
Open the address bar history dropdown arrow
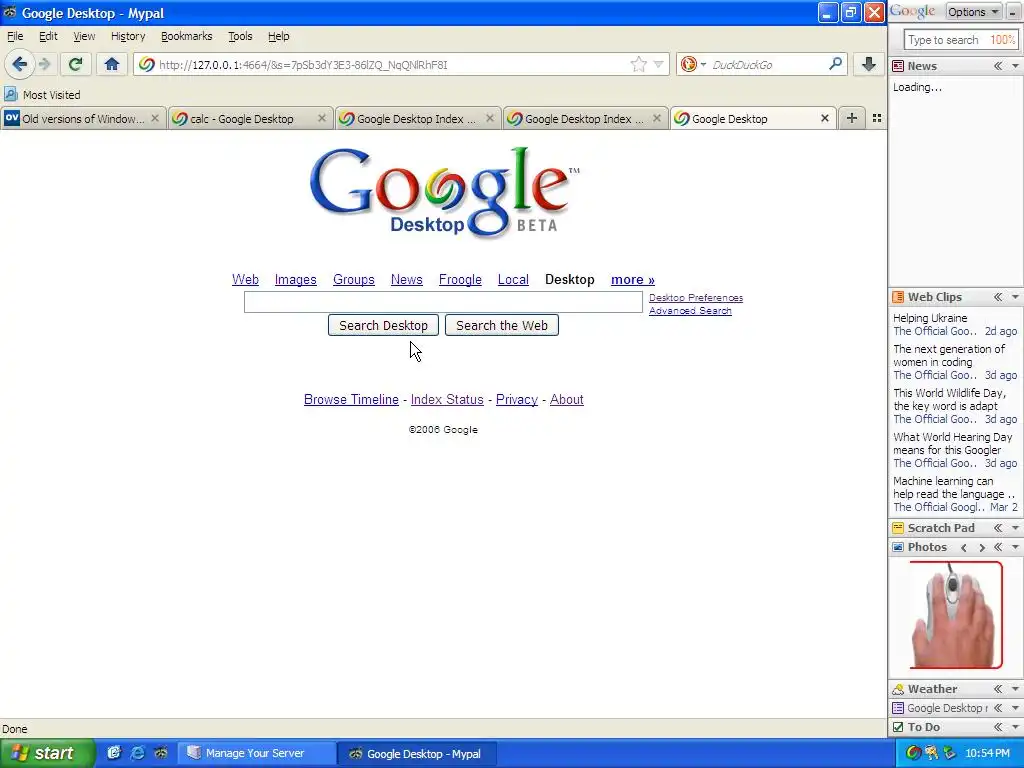point(658,64)
